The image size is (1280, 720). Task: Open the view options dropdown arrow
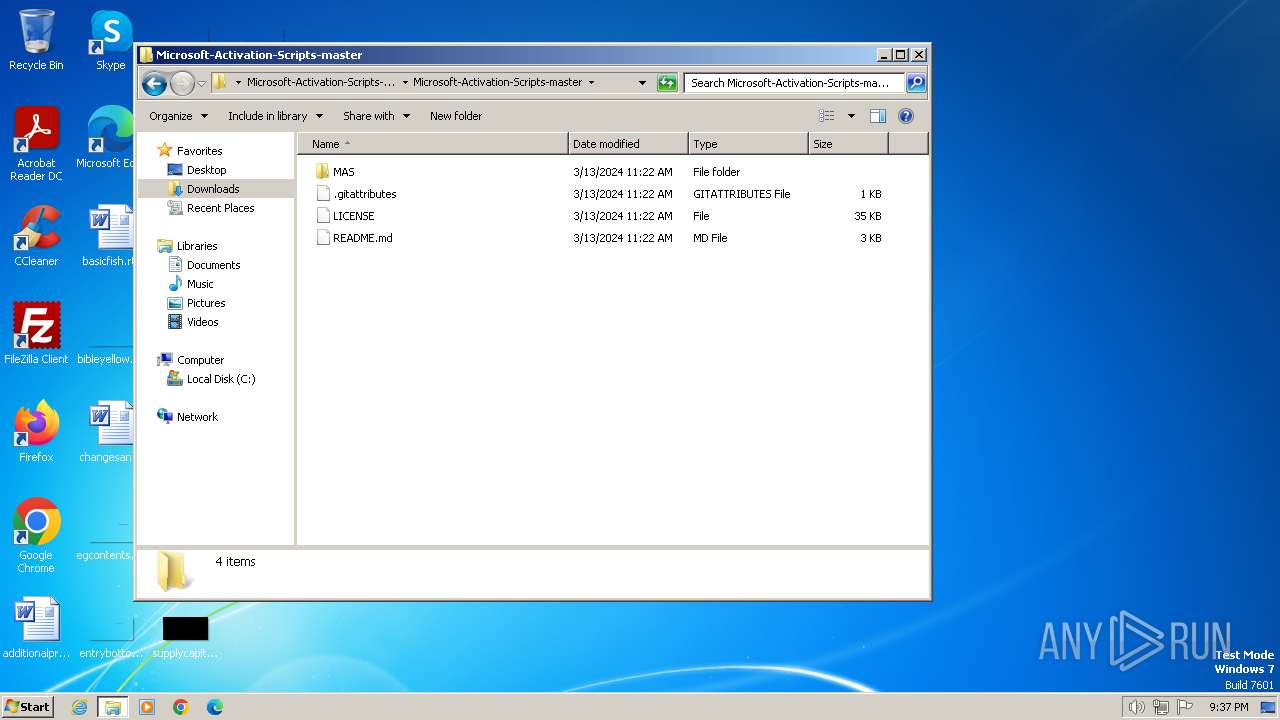(x=851, y=116)
